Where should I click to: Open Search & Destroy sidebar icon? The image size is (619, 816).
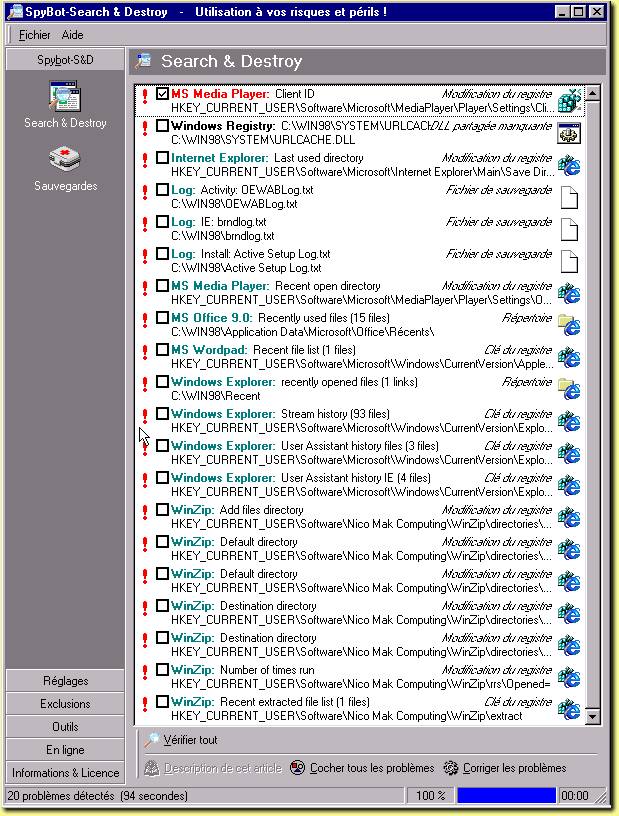pyautogui.click(x=65, y=96)
